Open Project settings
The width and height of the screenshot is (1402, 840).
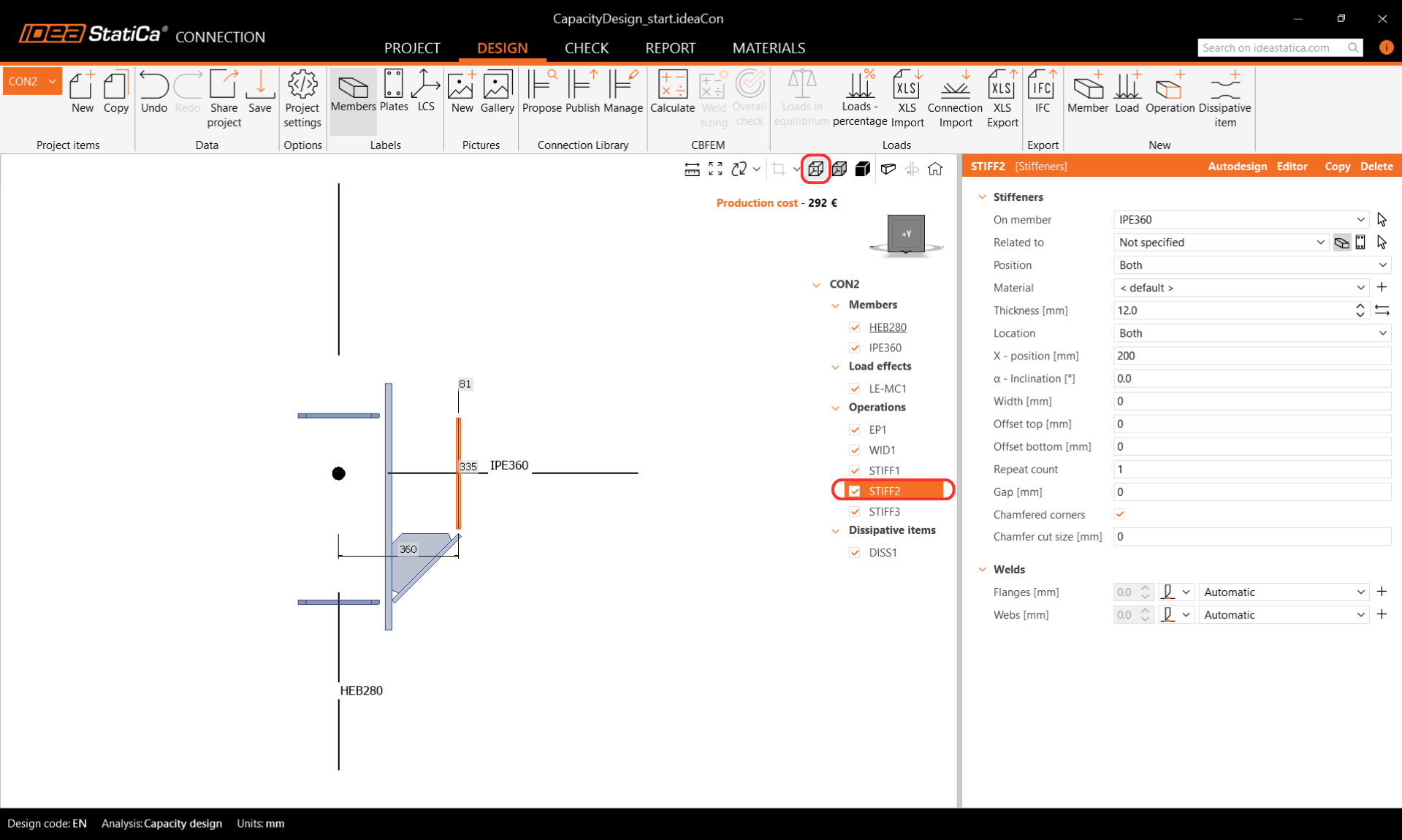coord(302,99)
